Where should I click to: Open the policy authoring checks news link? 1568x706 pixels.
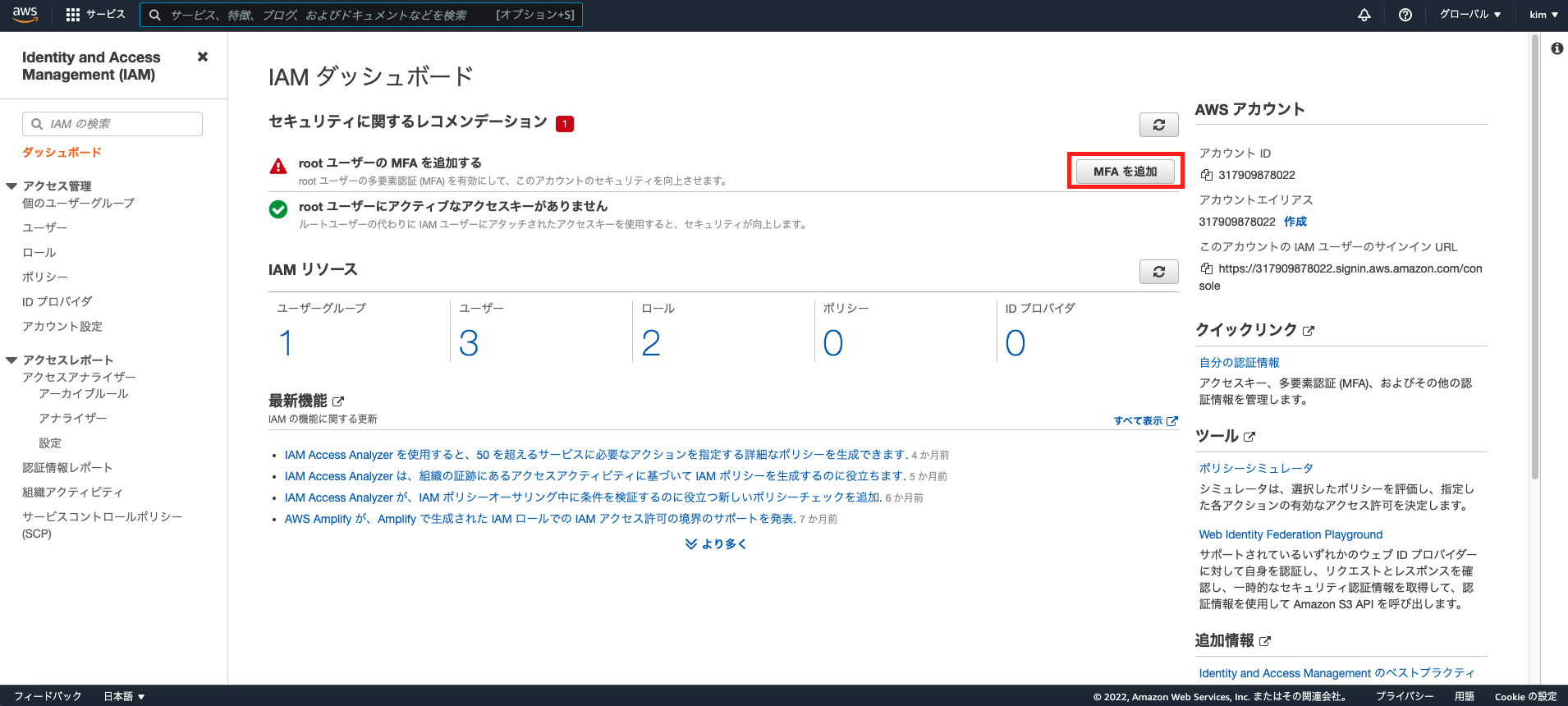pyautogui.click(x=583, y=497)
